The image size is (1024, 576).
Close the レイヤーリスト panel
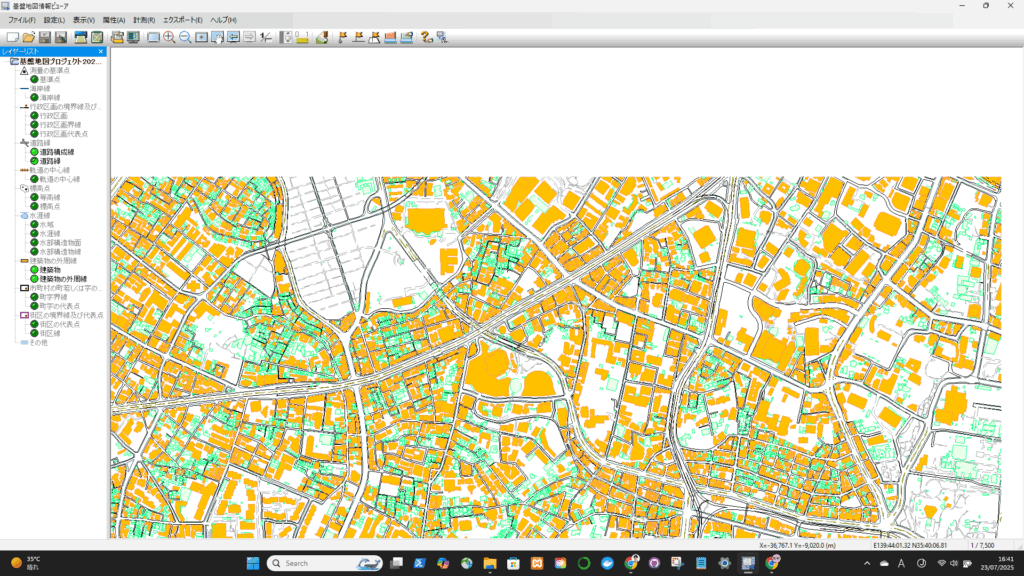click(100, 51)
